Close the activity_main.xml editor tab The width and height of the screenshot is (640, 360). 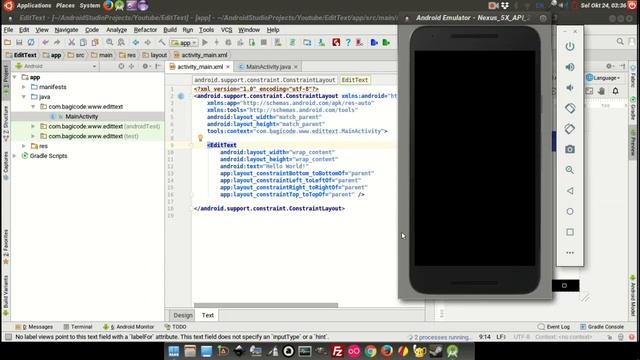228,67
